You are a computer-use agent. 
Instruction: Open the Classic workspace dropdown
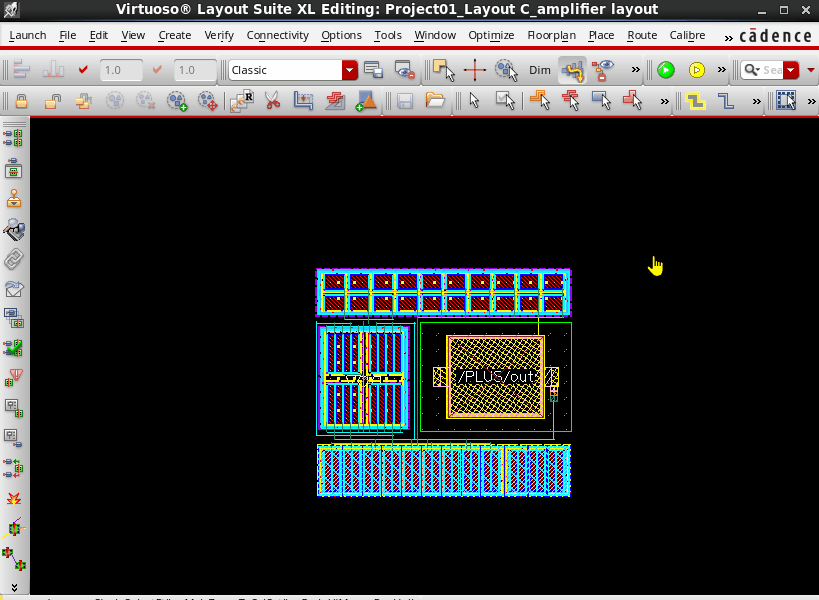(x=349, y=70)
